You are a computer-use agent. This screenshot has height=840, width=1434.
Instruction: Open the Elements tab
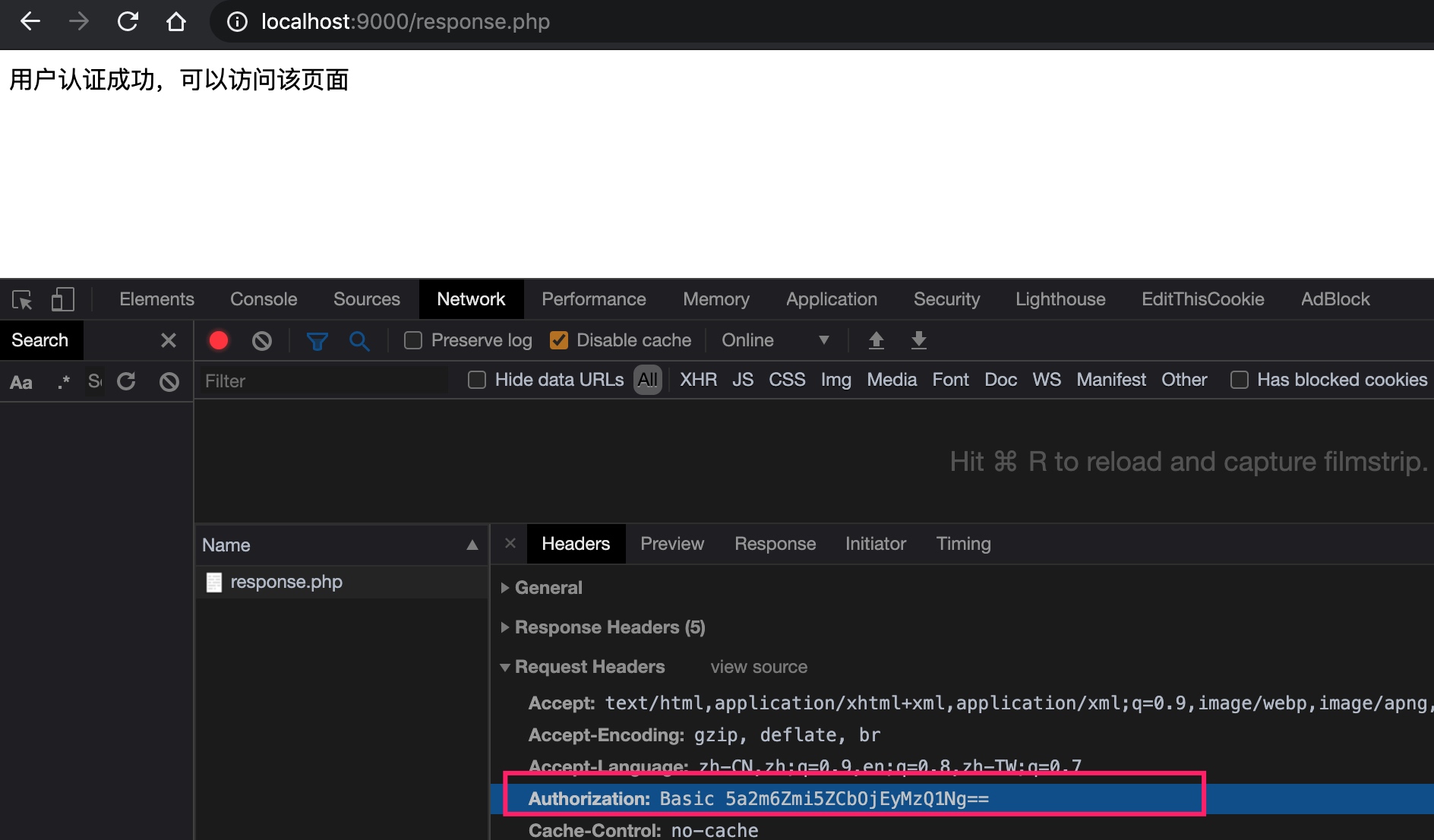[x=156, y=299]
